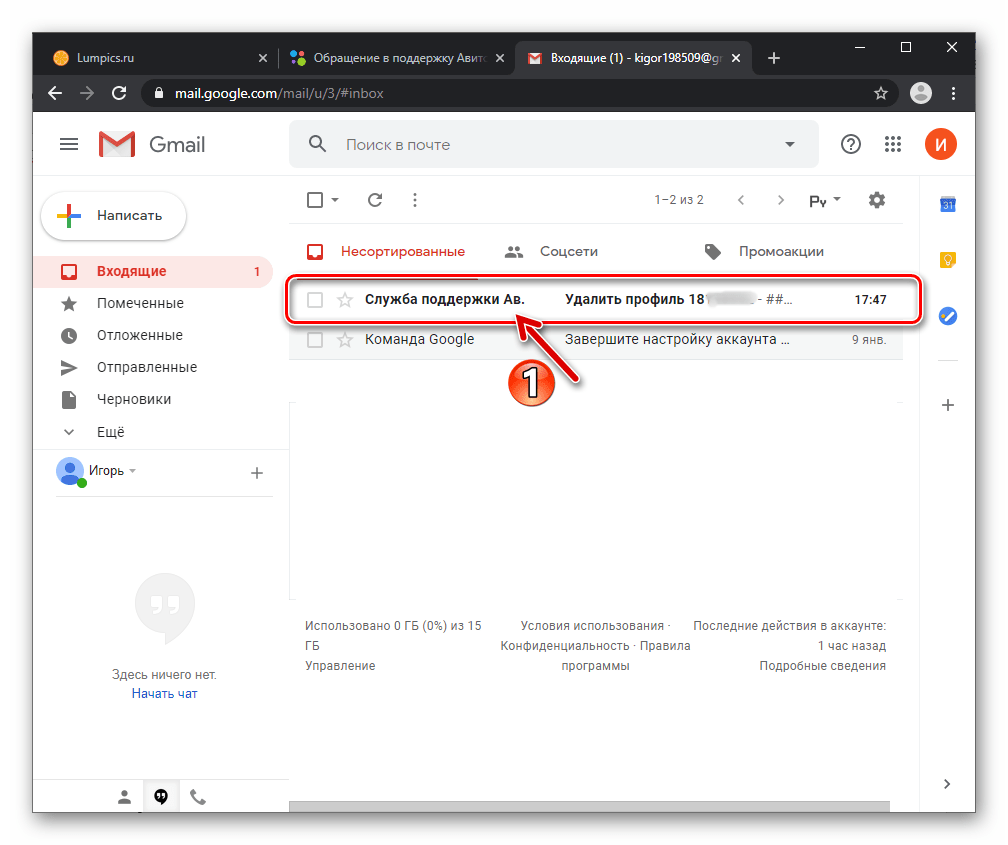Image resolution: width=1008 pixels, height=845 pixels.
Task: Open the Игорь status dropdown
Action: click(x=112, y=471)
